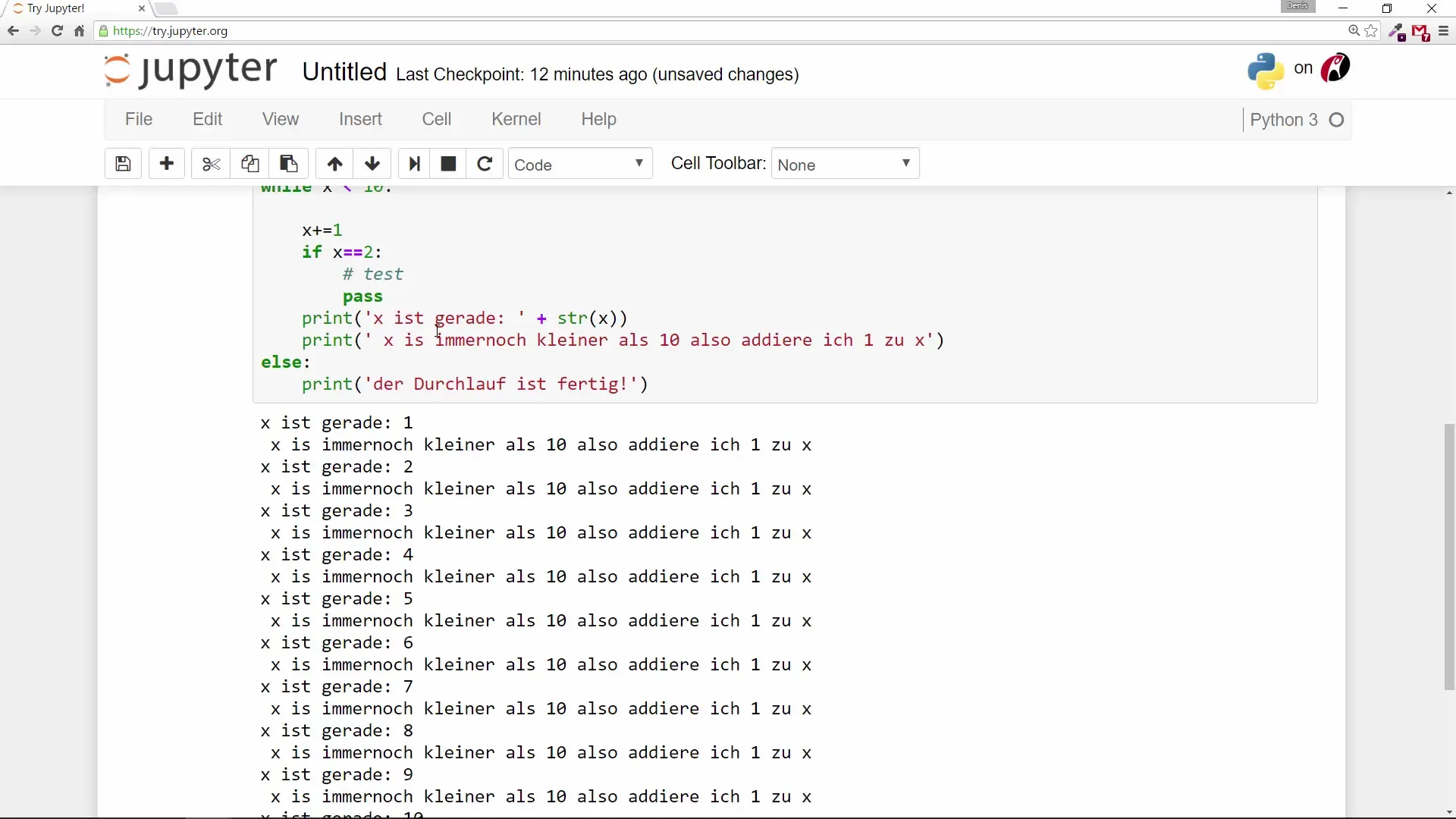Click the extension icon left of Gmail

pyautogui.click(x=1397, y=32)
